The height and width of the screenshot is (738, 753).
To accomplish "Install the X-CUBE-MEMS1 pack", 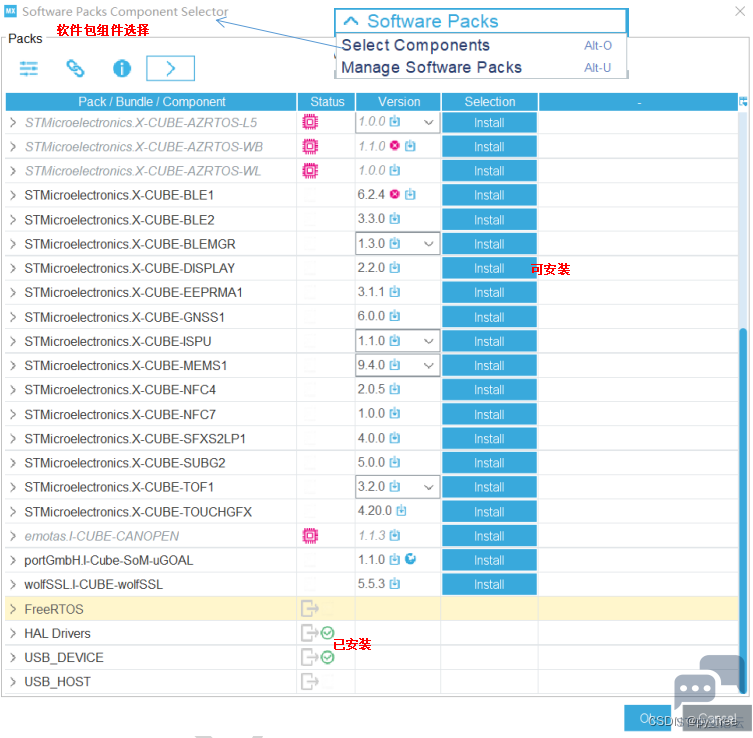I will click(x=489, y=365).
